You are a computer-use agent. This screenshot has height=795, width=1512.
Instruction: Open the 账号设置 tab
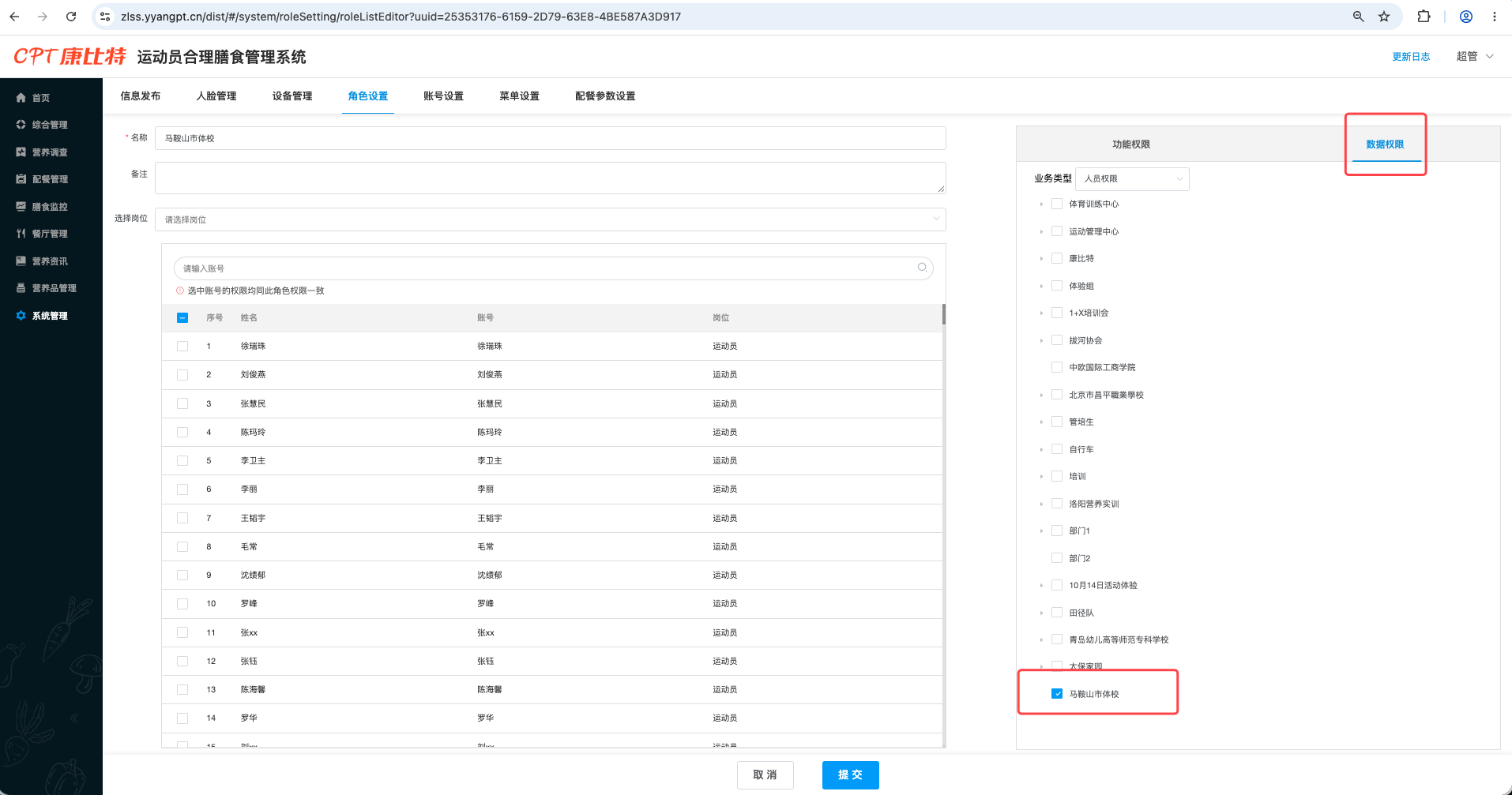443,96
